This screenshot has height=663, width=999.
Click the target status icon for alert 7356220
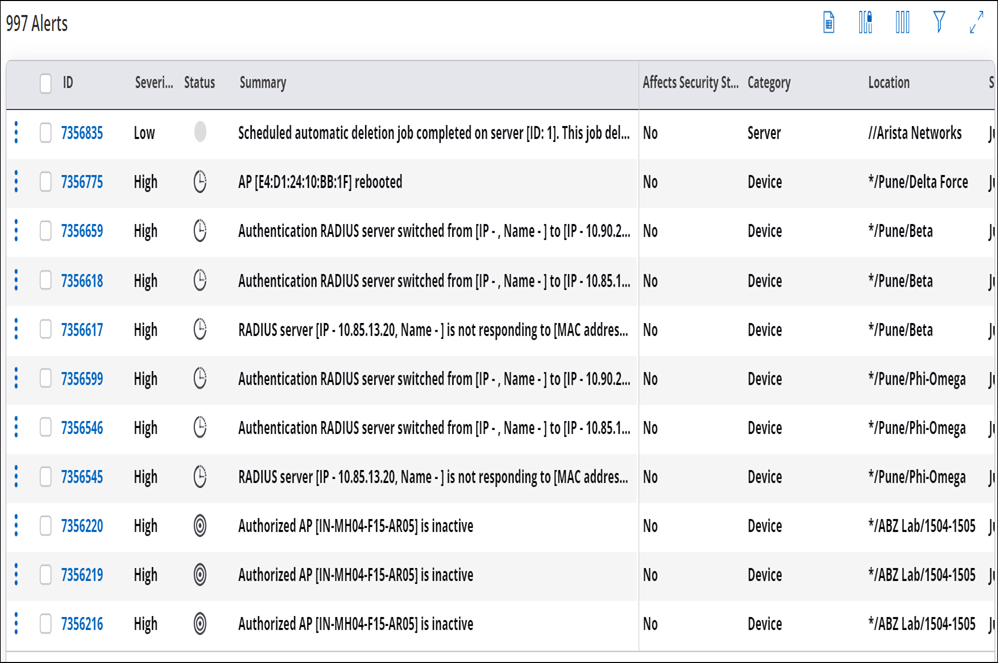200,525
